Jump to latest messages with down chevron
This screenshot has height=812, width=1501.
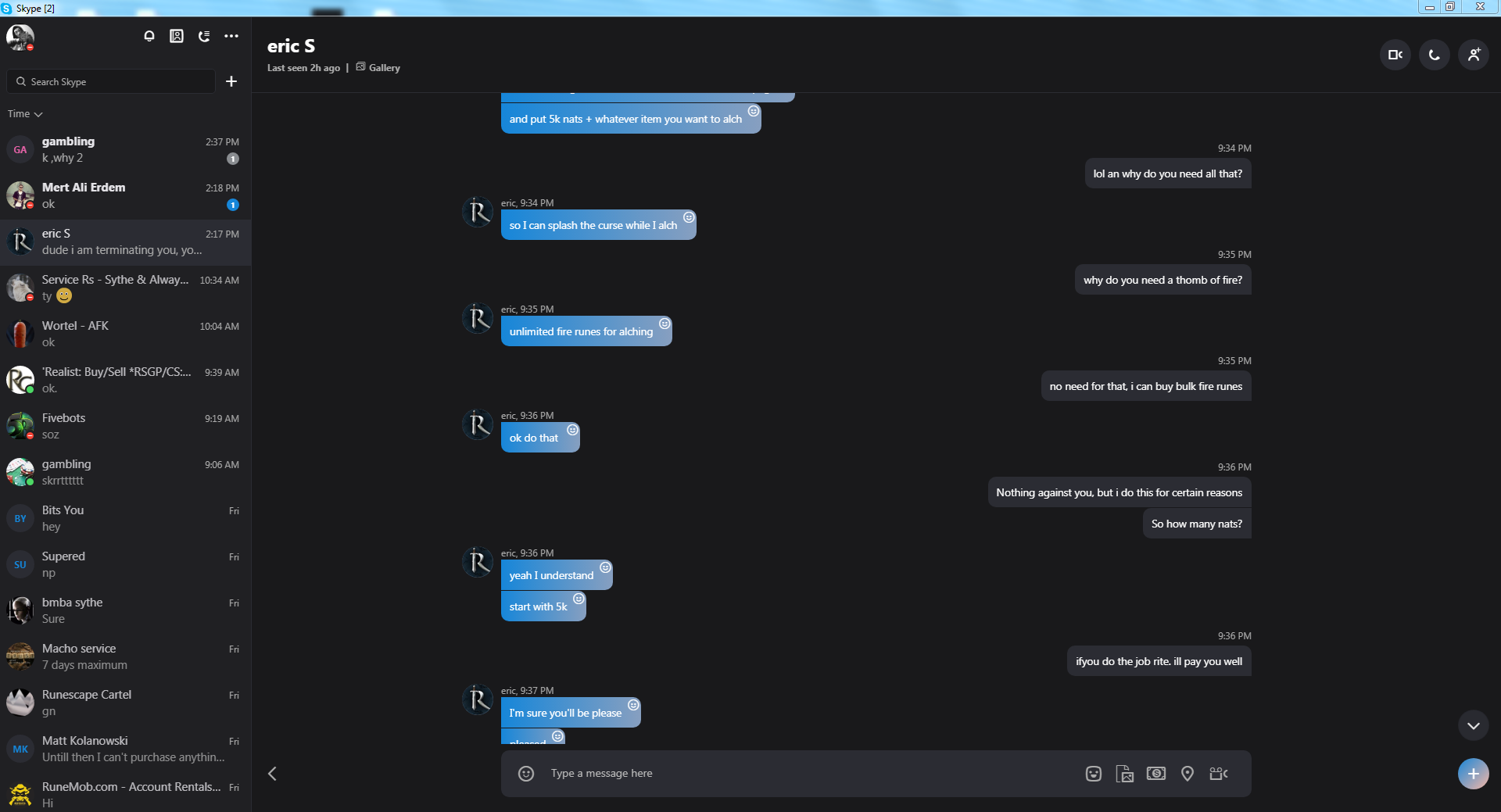[x=1473, y=726]
